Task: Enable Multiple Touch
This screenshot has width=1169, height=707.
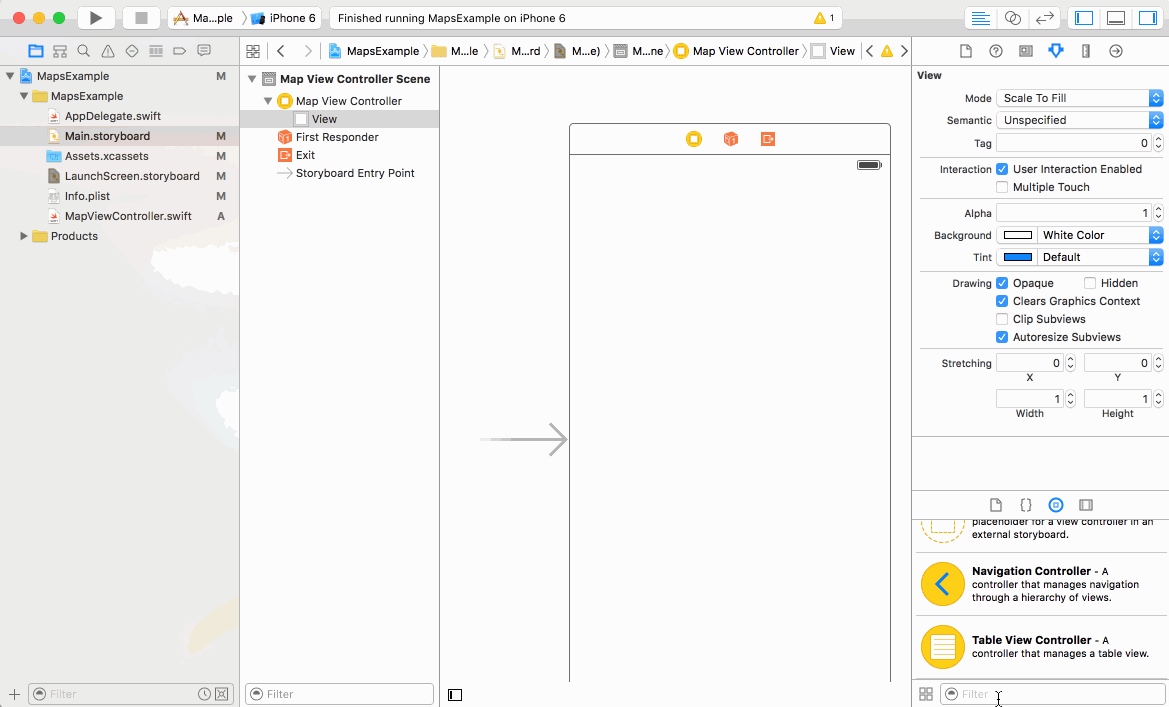Action: click(1002, 187)
